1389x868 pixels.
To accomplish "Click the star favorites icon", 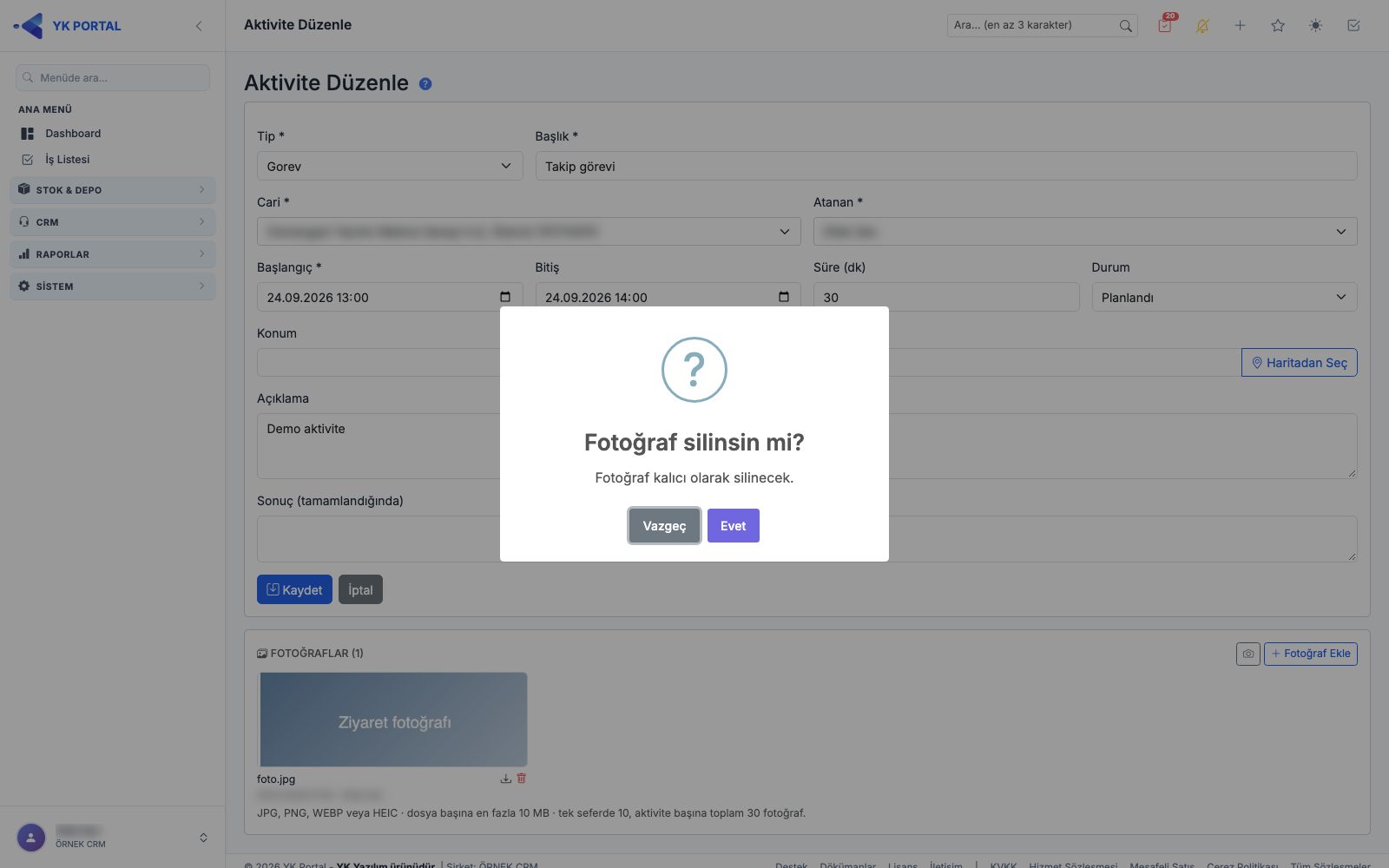I will tap(1278, 26).
